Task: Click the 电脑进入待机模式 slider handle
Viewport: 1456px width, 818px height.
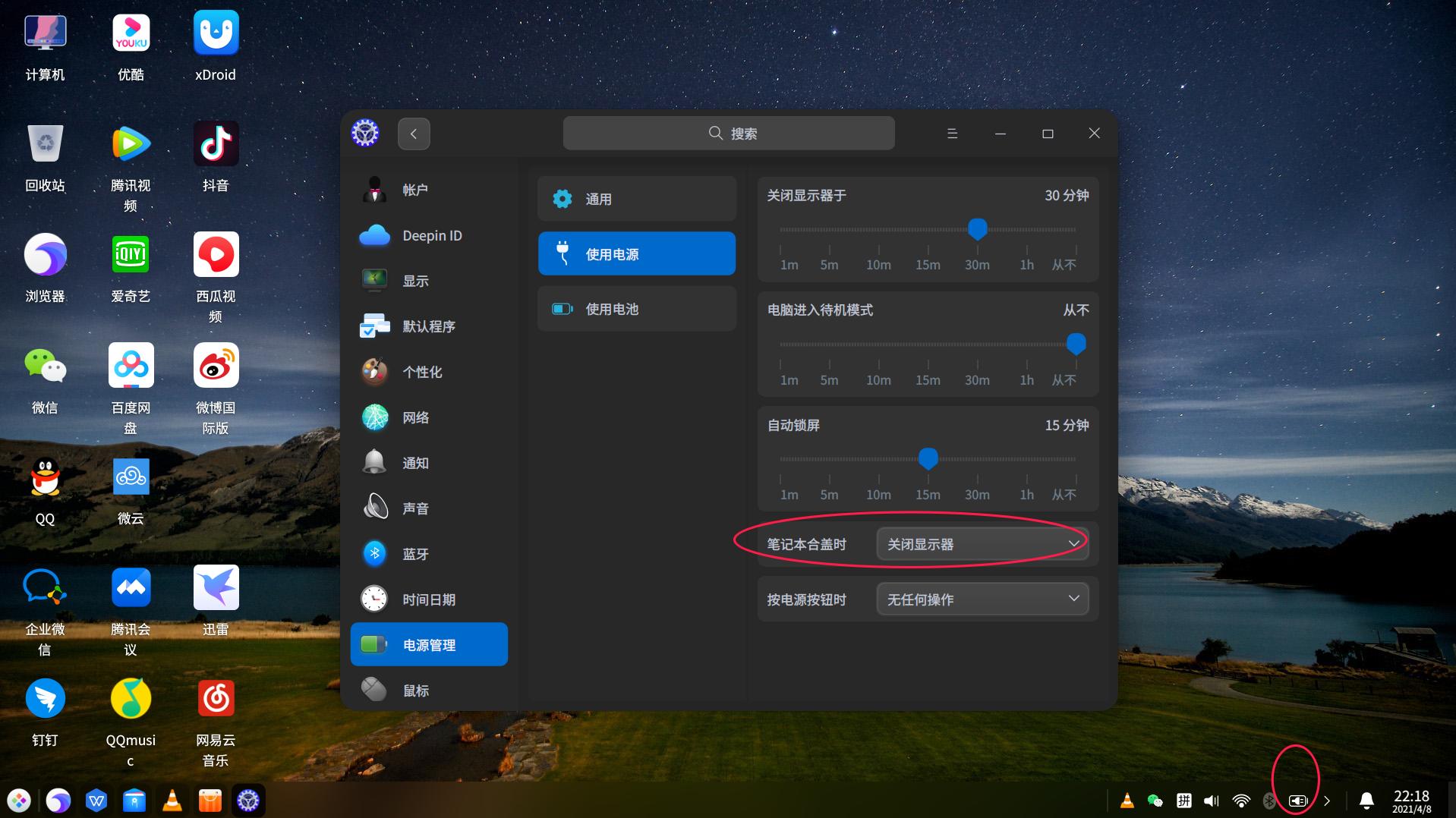Action: (x=1076, y=344)
